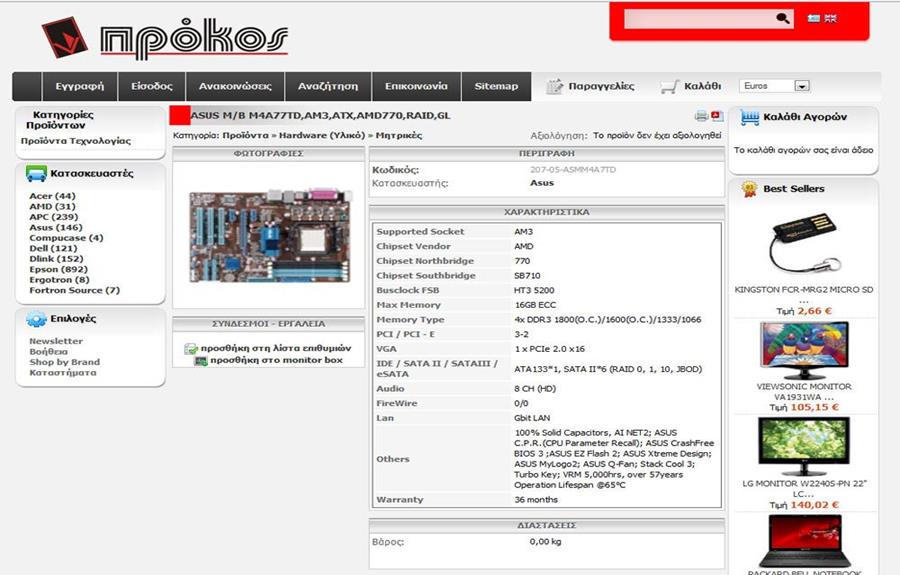Viewport: 900px width, 575px height.
Task: Open the Καταστήματα stores link
Action: click(63, 372)
